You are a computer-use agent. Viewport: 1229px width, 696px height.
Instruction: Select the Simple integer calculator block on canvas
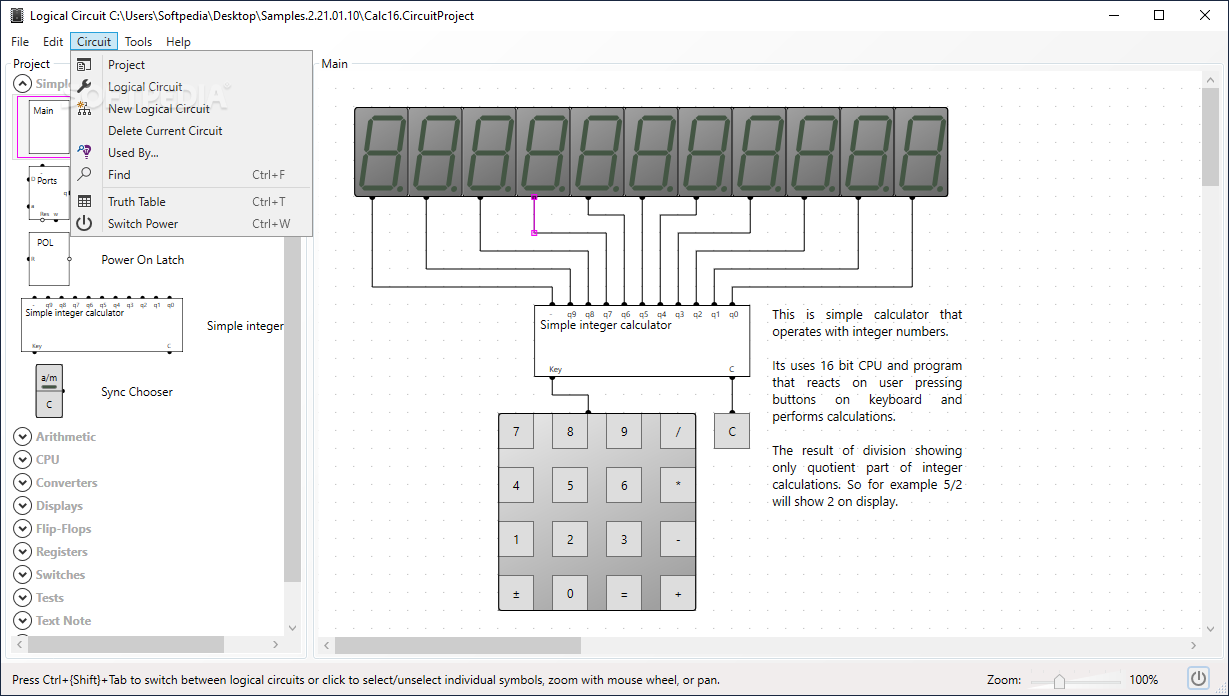642,341
